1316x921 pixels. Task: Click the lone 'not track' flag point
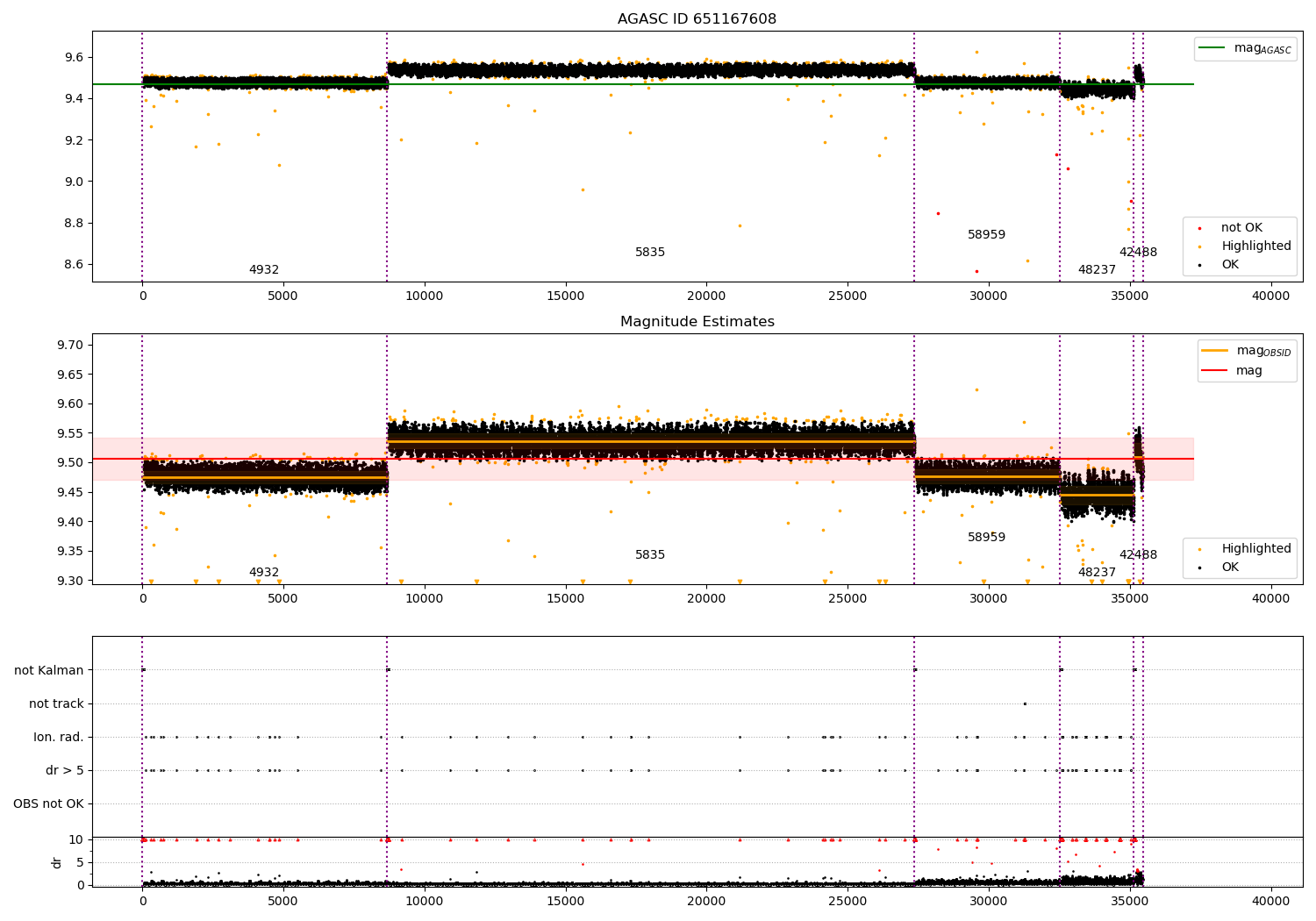pyautogui.click(x=1025, y=703)
